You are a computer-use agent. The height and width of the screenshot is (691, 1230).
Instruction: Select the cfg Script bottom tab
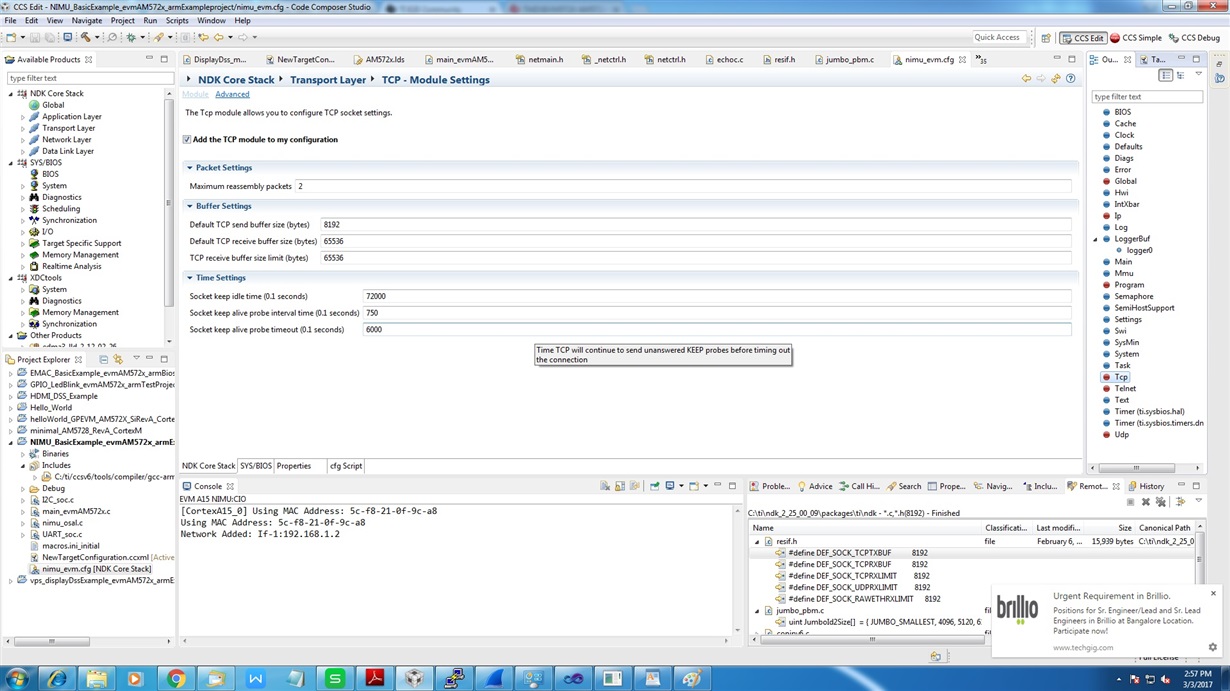coord(346,466)
